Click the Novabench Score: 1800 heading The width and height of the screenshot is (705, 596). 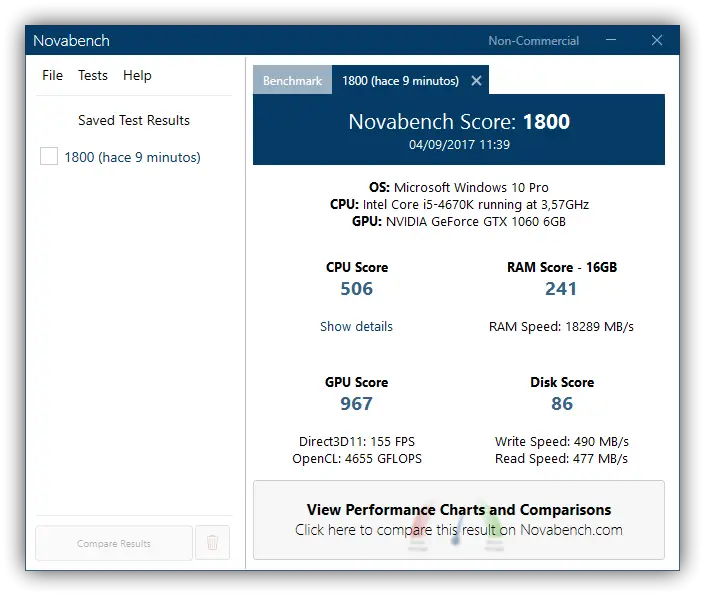point(459,122)
